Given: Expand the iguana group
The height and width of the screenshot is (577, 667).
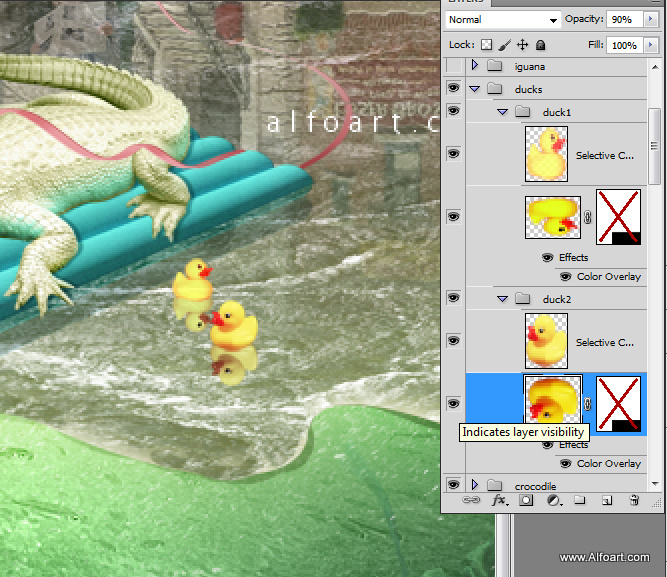Looking at the screenshot, I should tap(475, 65).
